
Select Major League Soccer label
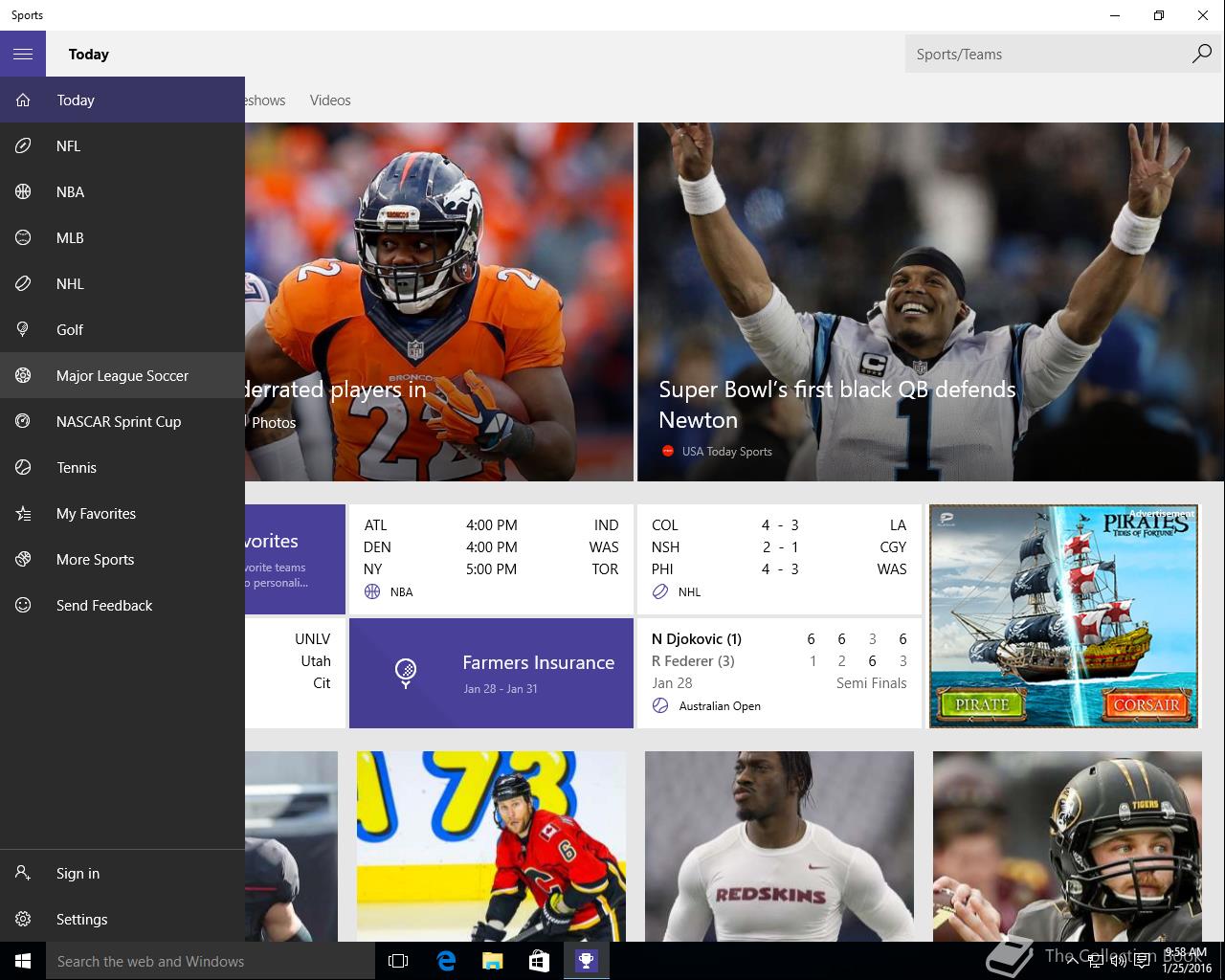122,375
